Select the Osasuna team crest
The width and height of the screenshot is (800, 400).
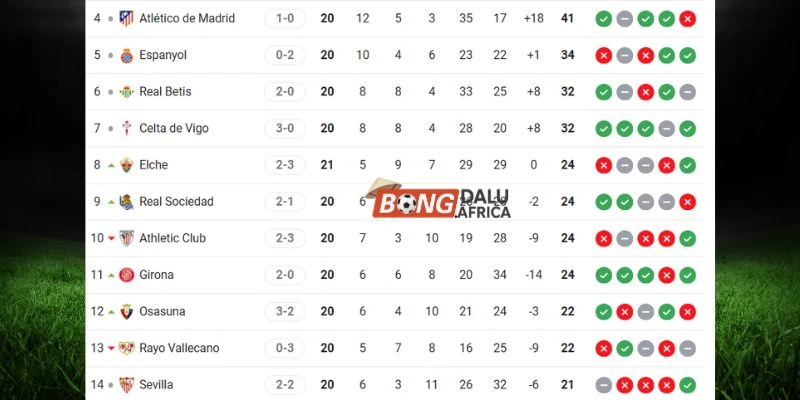coord(126,311)
